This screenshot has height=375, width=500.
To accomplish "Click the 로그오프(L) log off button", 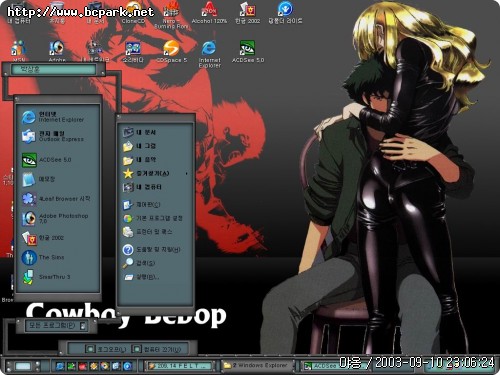I will point(105,349).
